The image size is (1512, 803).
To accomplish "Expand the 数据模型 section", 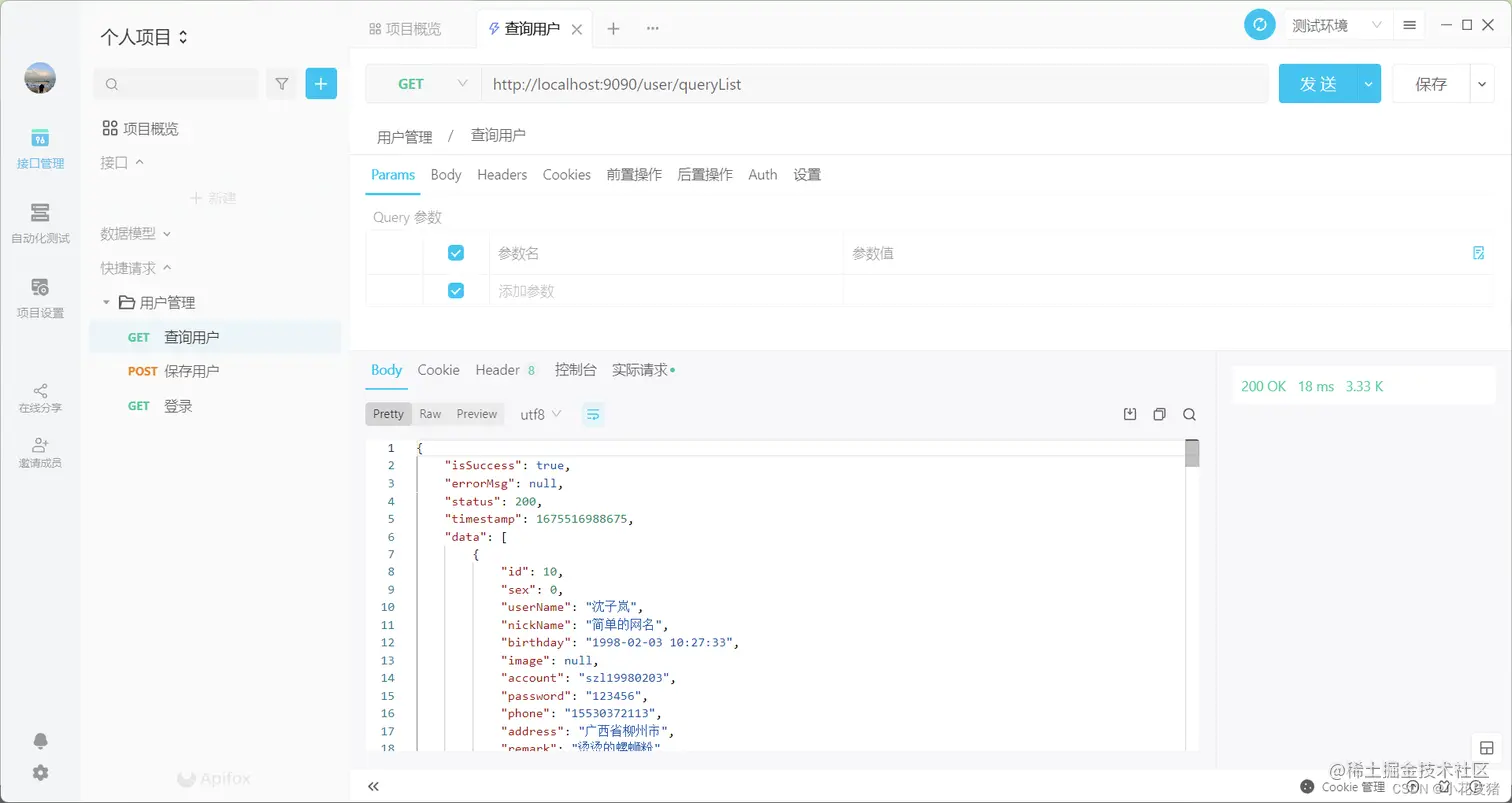I will coord(136,233).
